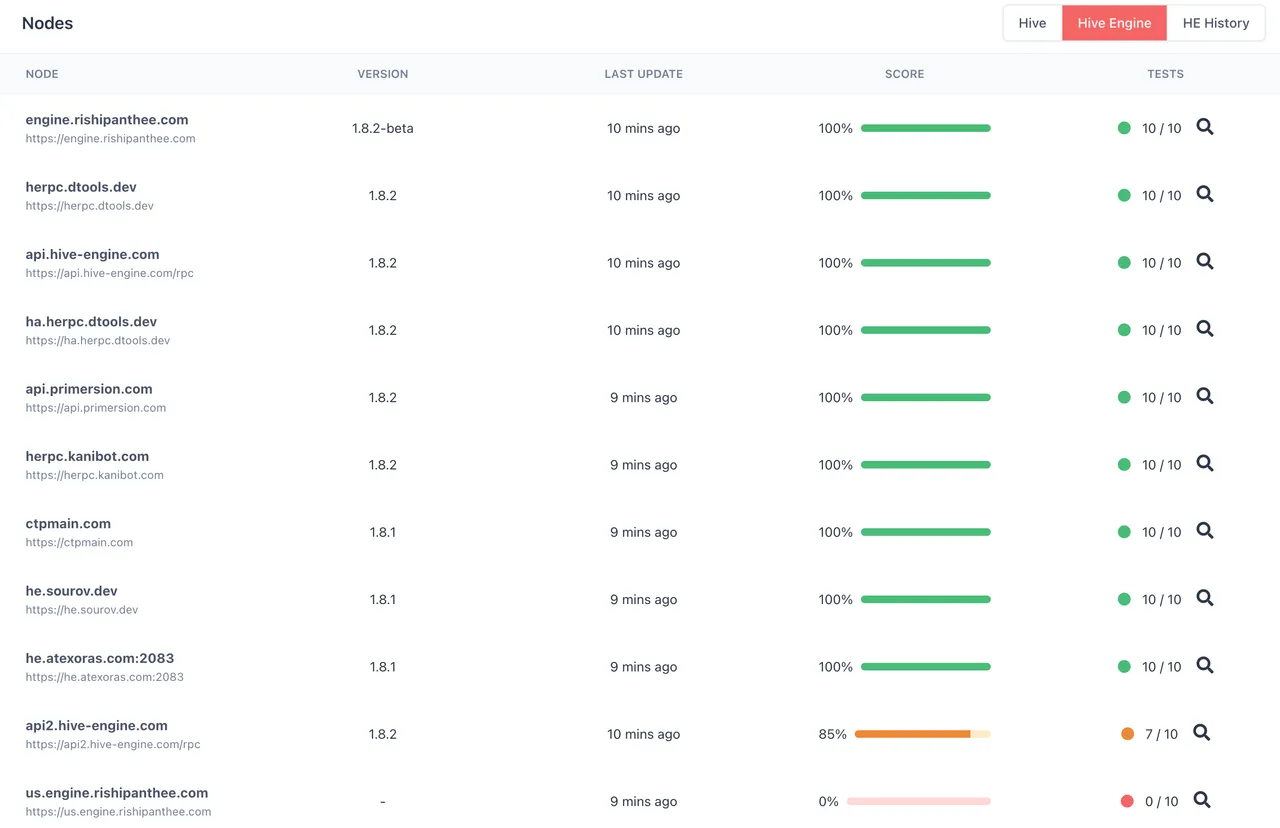This screenshot has width=1280, height=828.
Task: Open URL https://herpc.dtools.dev
Action: coord(90,206)
